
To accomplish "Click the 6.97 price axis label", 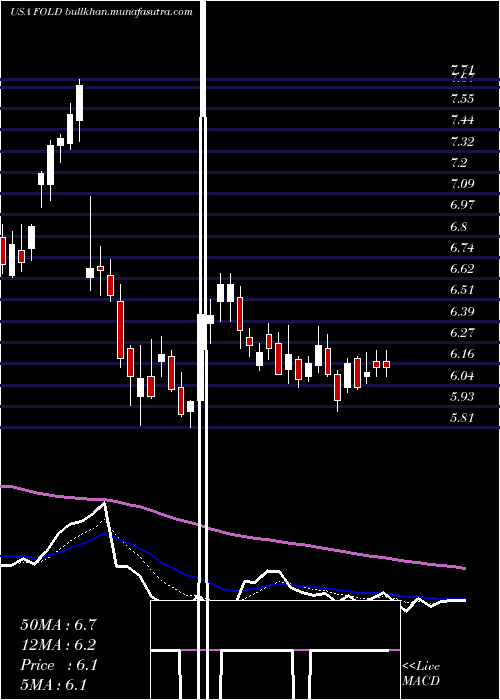I will point(462,205).
